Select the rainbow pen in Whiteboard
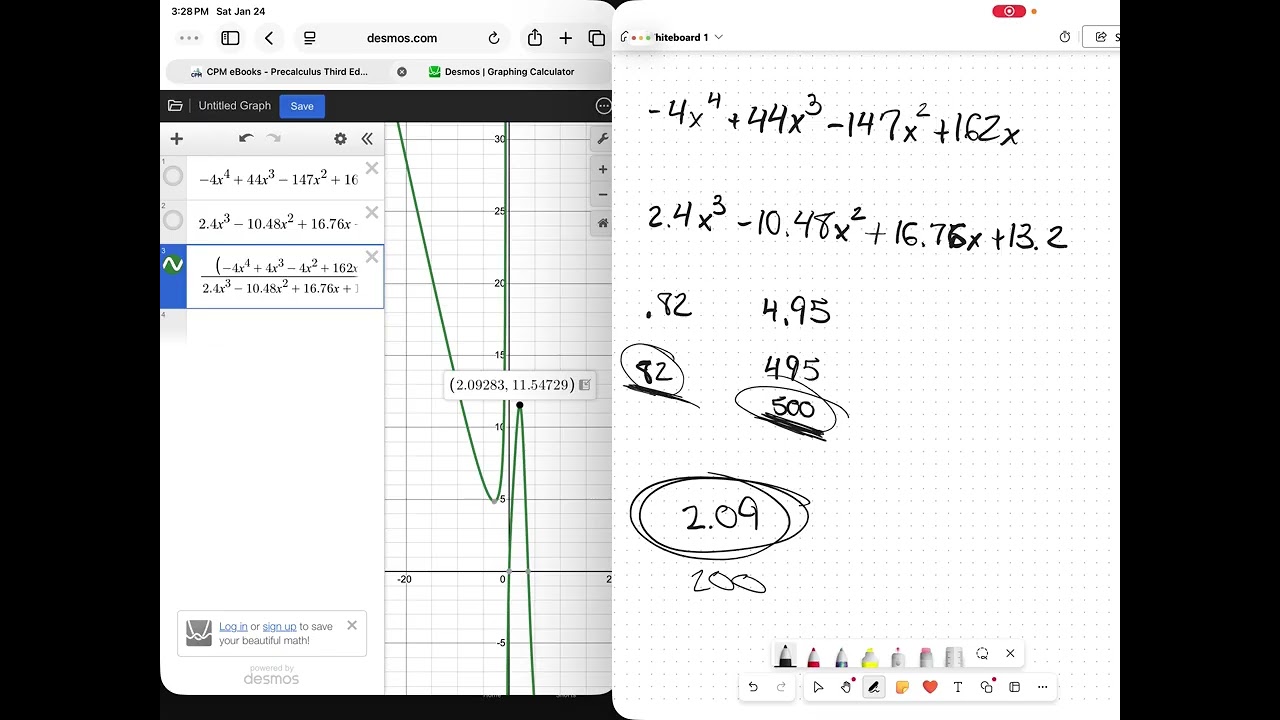1280x720 pixels. pyautogui.click(x=841, y=655)
